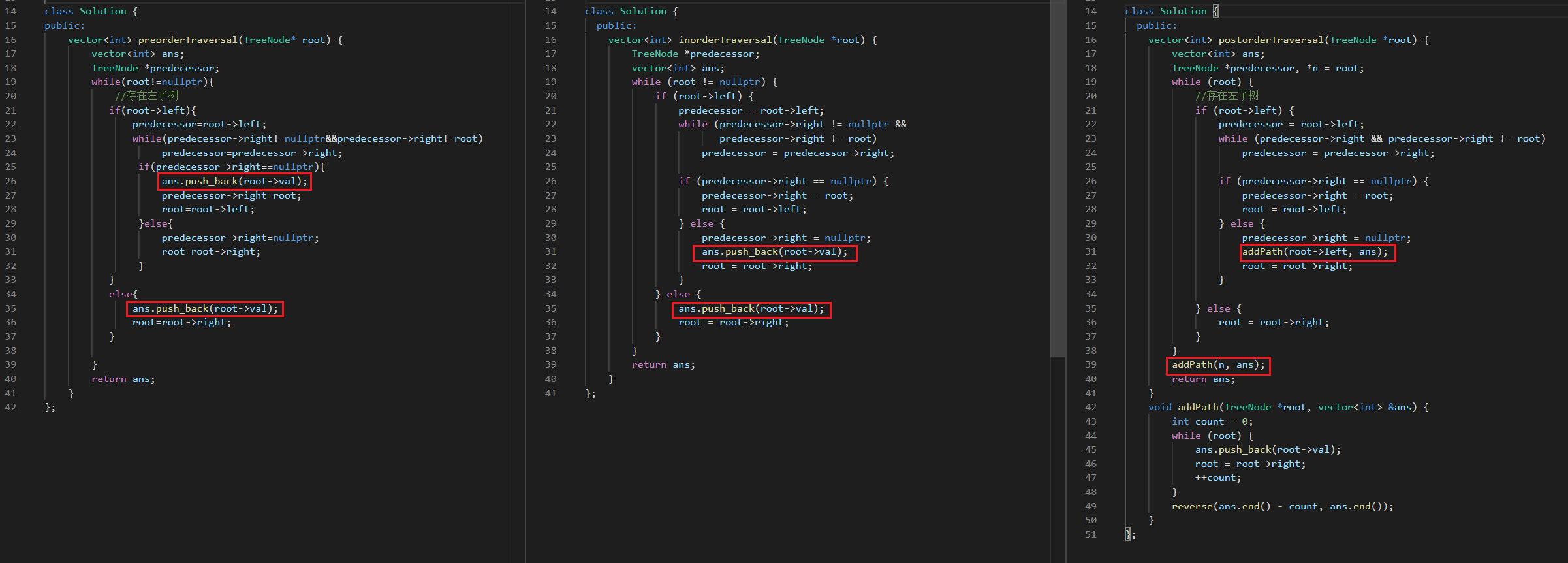Click predecessor=predecessor->right; in preorder pane

coord(252,153)
